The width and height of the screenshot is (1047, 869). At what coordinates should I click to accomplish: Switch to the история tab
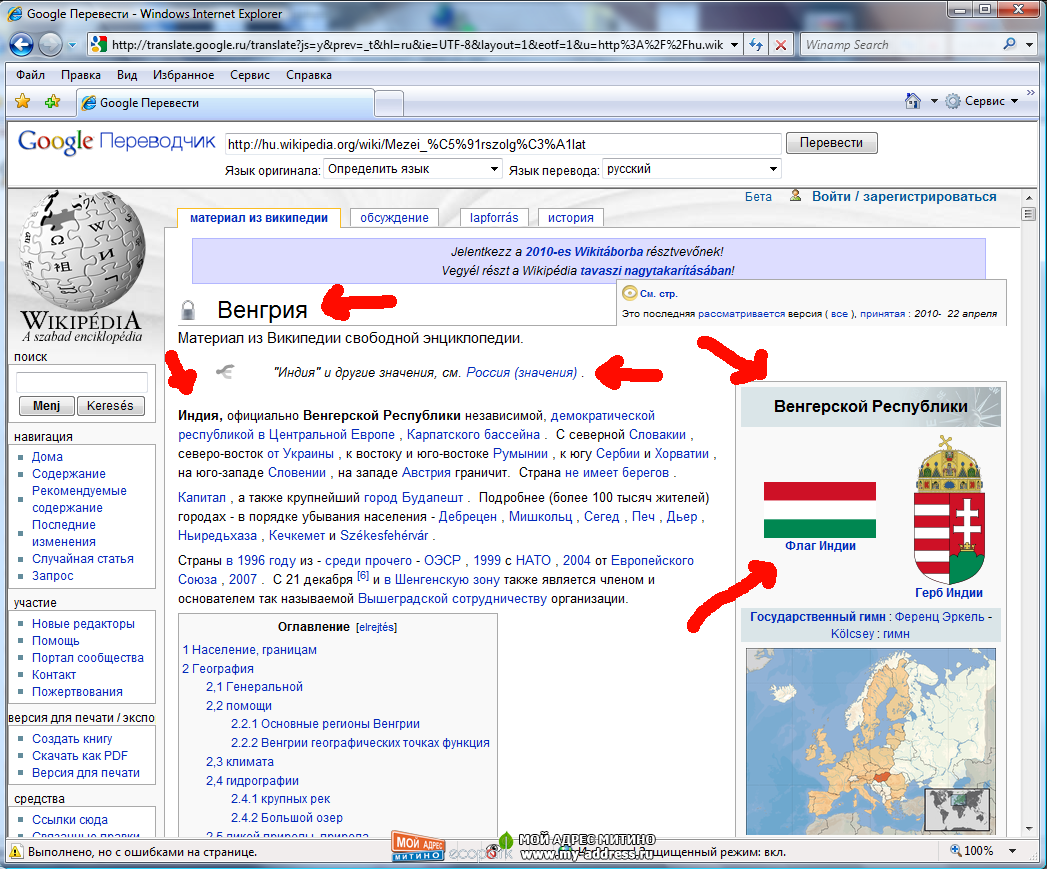point(570,218)
